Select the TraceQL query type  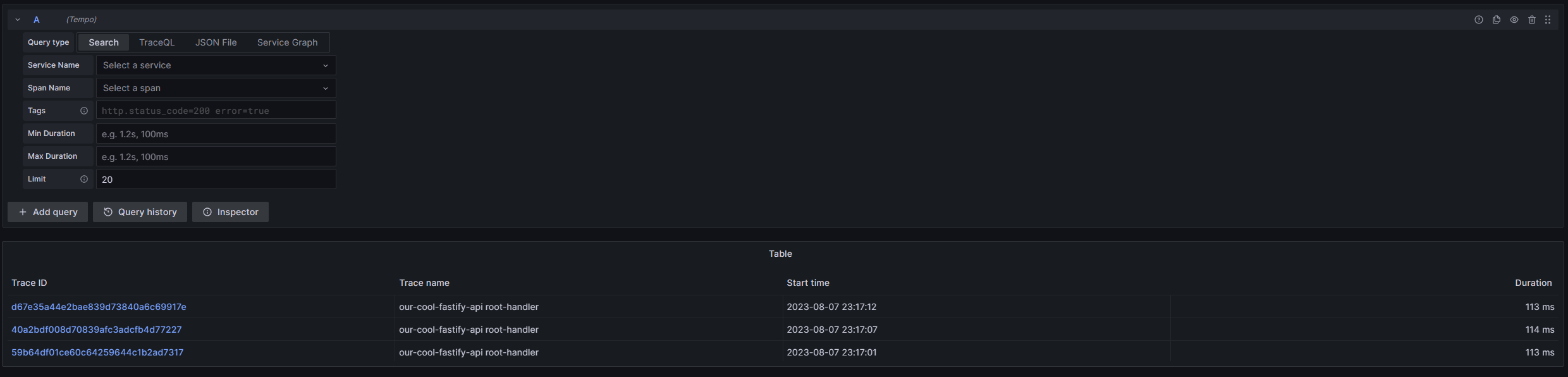157,42
